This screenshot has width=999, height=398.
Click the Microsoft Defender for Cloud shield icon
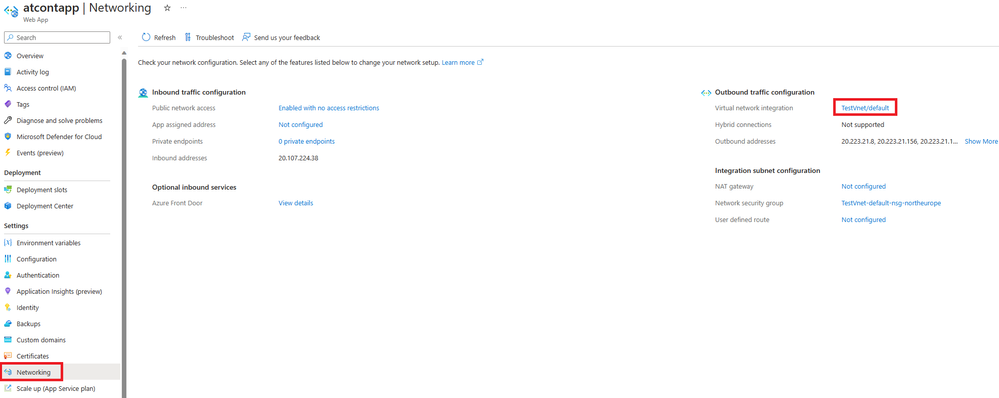point(8,136)
